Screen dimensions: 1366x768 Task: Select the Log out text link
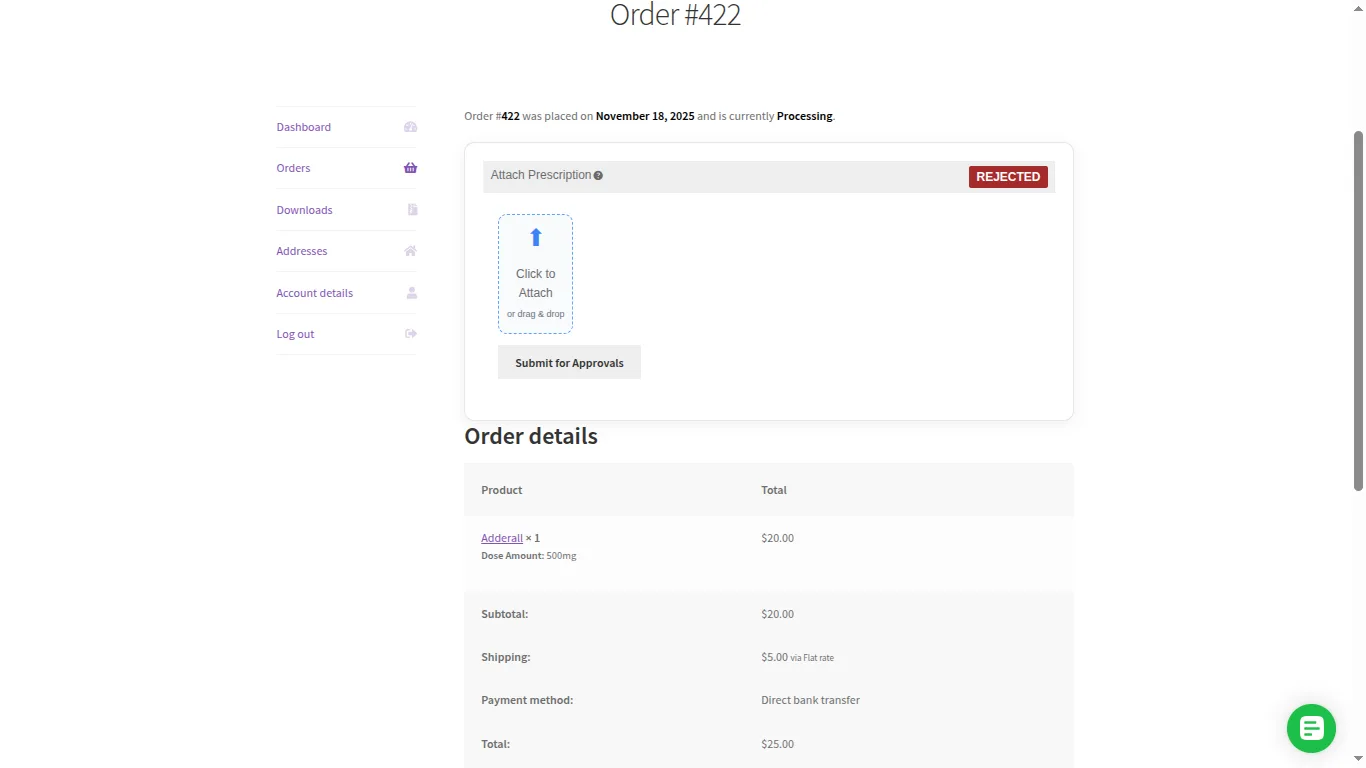point(295,334)
